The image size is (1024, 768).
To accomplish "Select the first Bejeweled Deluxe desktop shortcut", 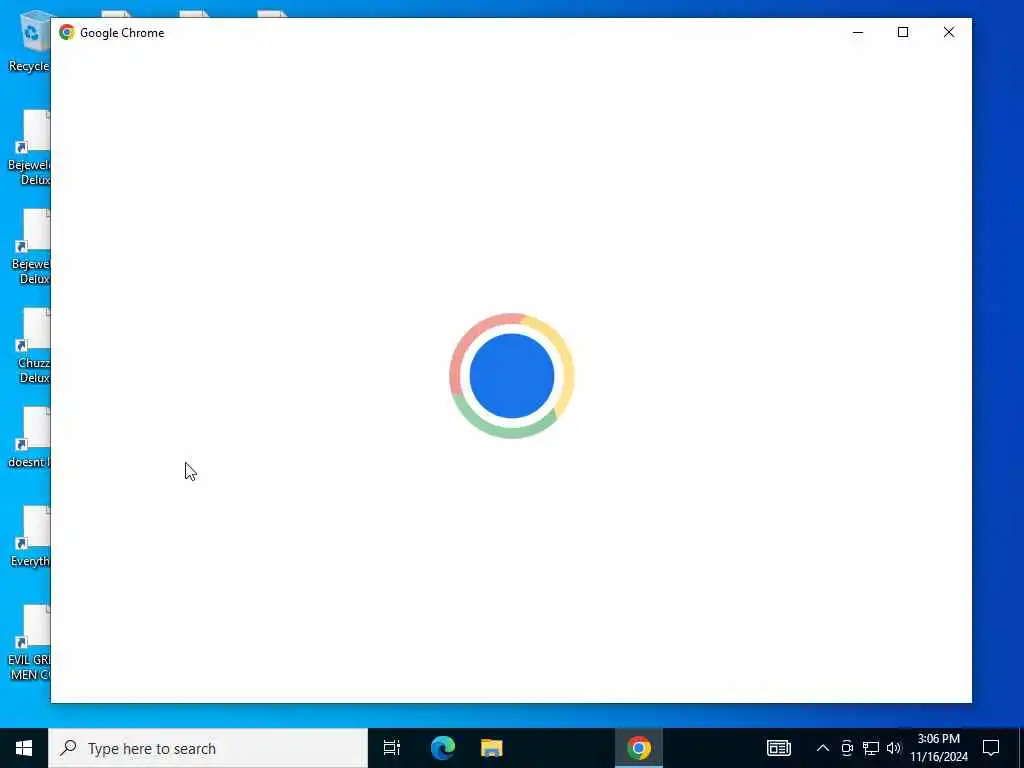I will 28,148.
